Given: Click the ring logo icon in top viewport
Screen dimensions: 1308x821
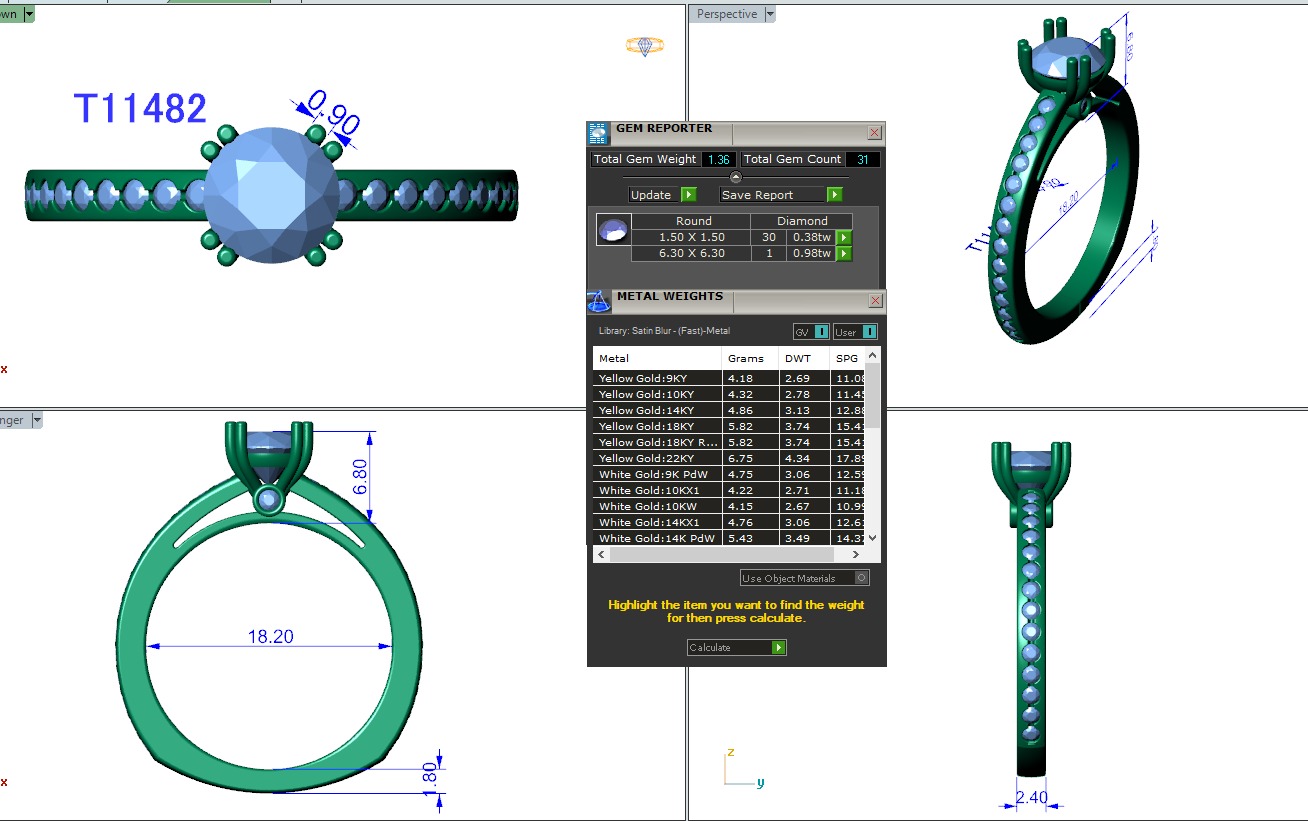Looking at the screenshot, I should (x=645, y=46).
